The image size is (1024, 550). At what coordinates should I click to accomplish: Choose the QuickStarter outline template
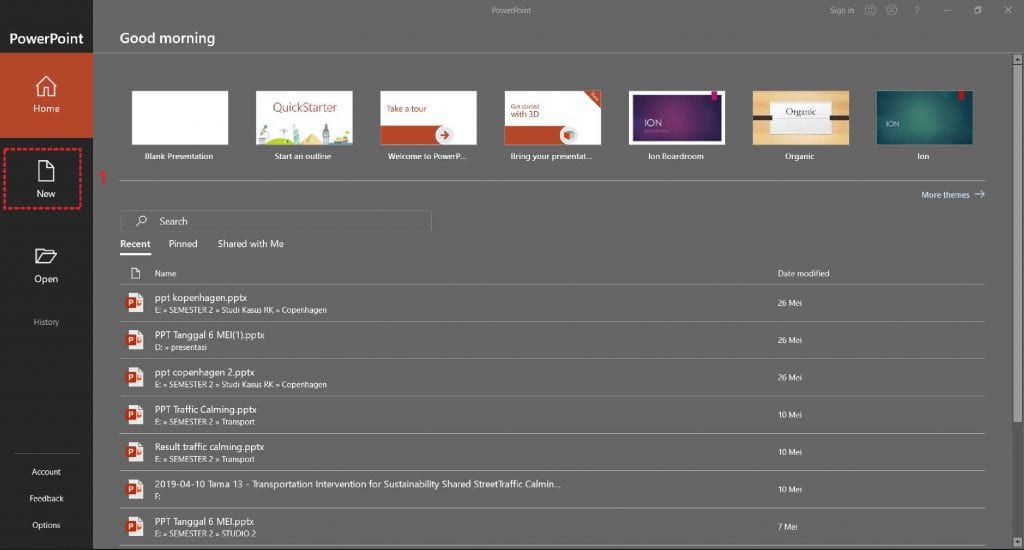coord(304,125)
